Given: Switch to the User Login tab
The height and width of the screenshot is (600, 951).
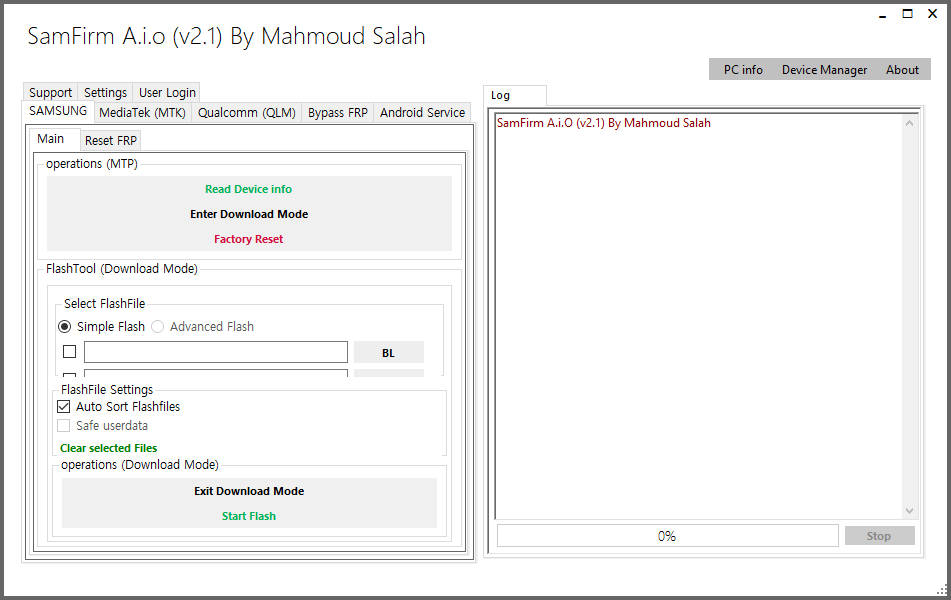Looking at the screenshot, I should pos(167,92).
